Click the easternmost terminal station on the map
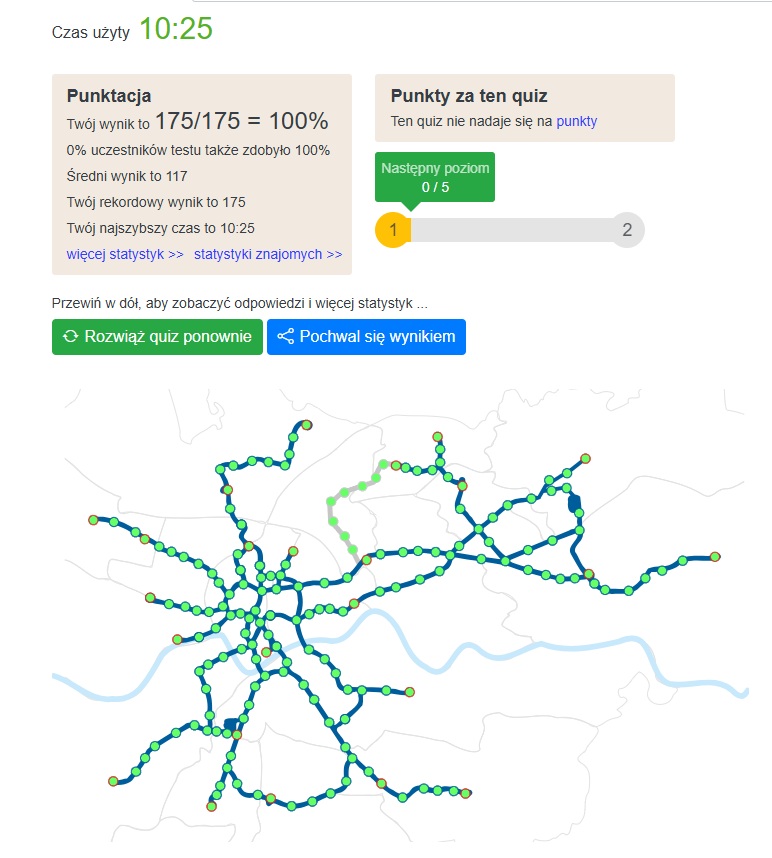Screen dimensions: 772x858 [716, 556]
